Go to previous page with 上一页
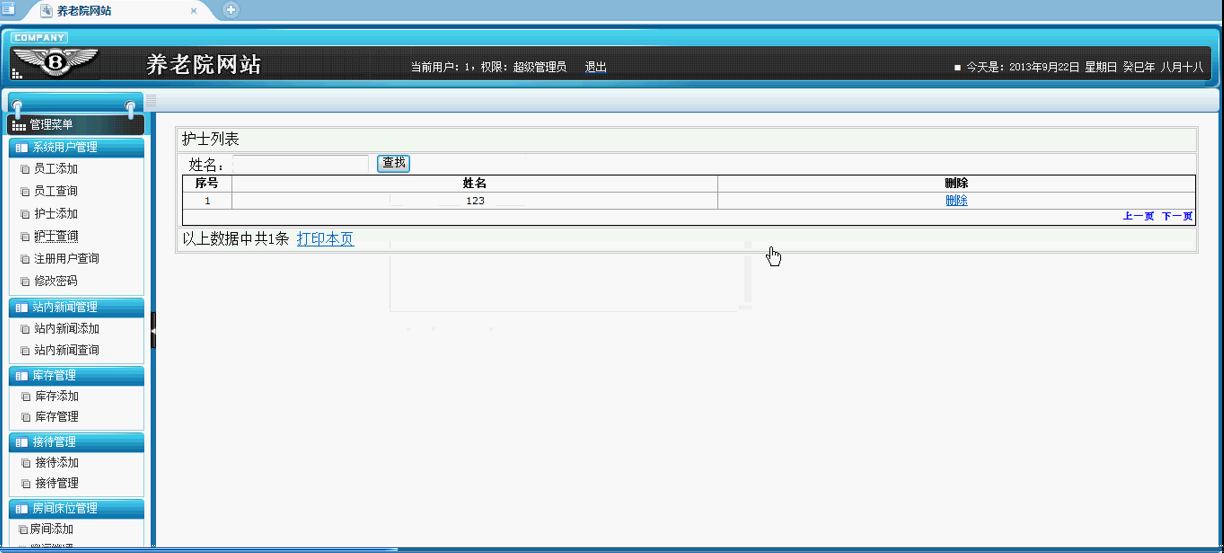Image resolution: width=1224 pixels, height=553 pixels. (1138, 216)
